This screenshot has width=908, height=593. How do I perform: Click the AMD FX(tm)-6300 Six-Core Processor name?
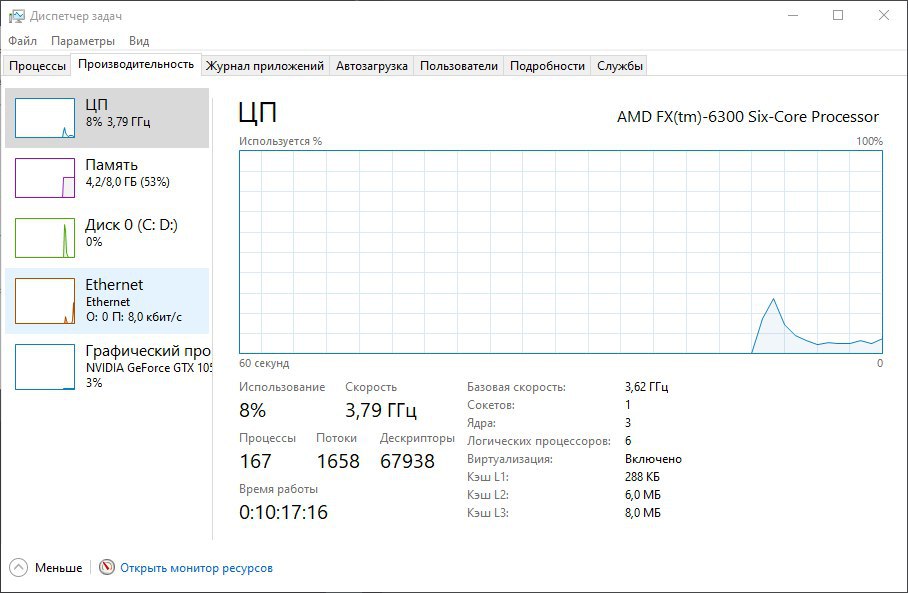point(748,117)
